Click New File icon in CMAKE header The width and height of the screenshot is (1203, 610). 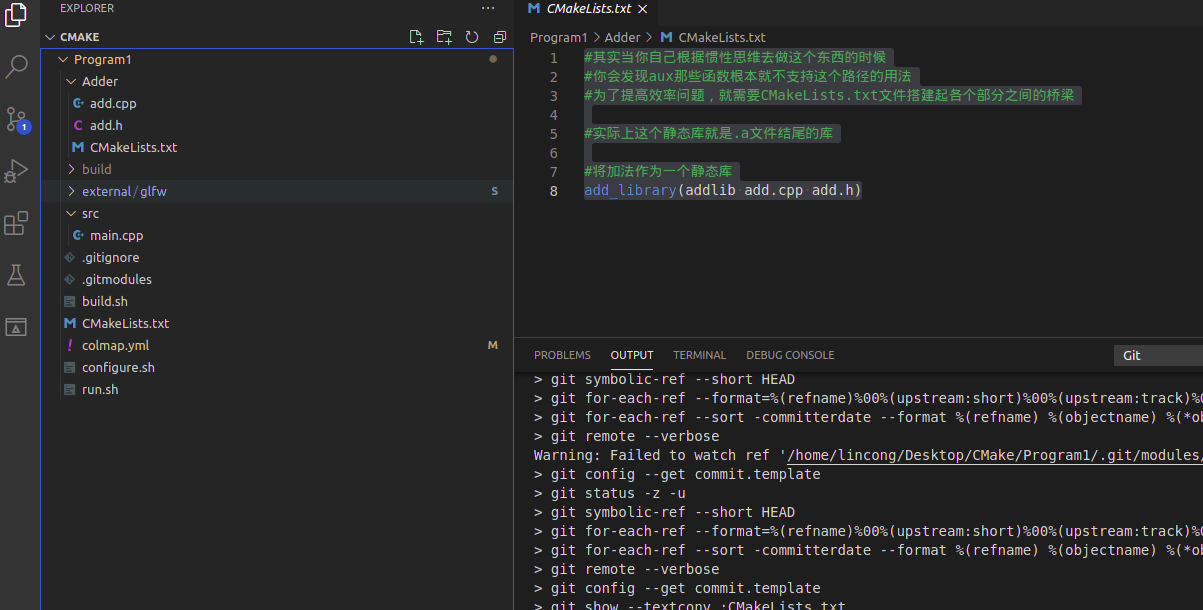[417, 37]
